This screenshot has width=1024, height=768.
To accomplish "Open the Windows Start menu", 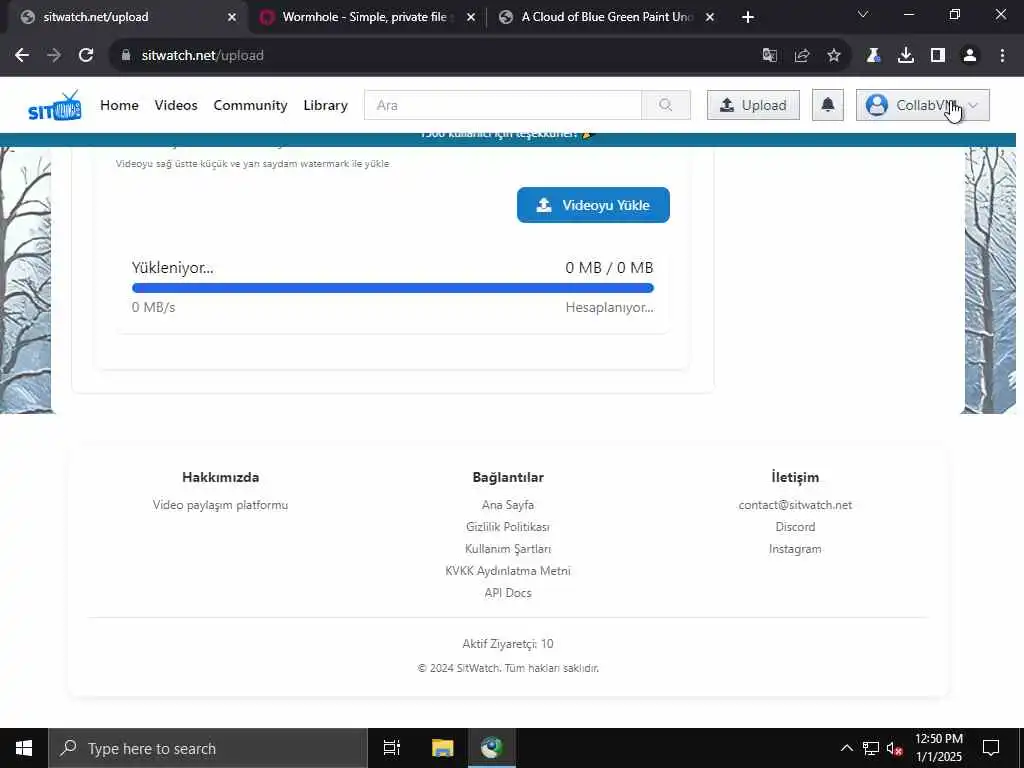I will point(24,748).
